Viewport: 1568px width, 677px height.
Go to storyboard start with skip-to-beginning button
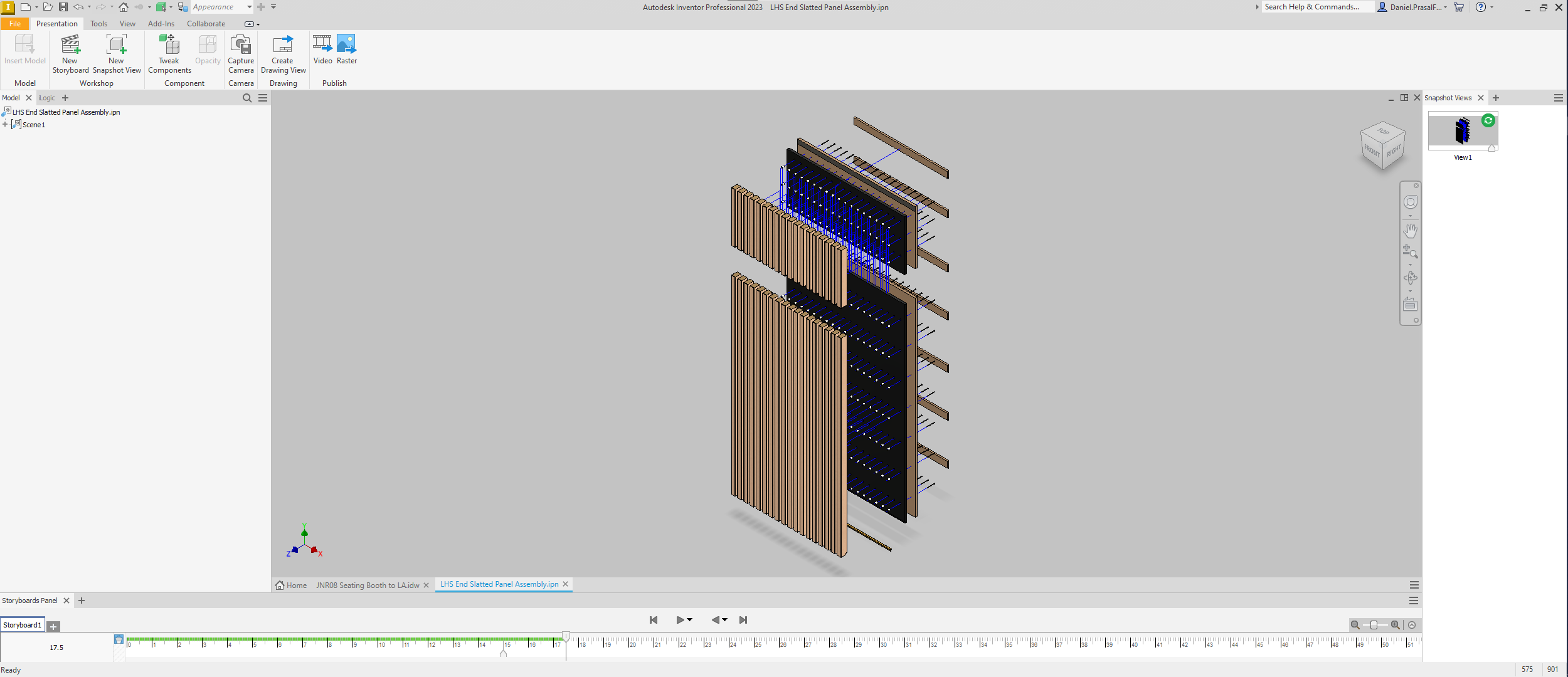coord(653,620)
